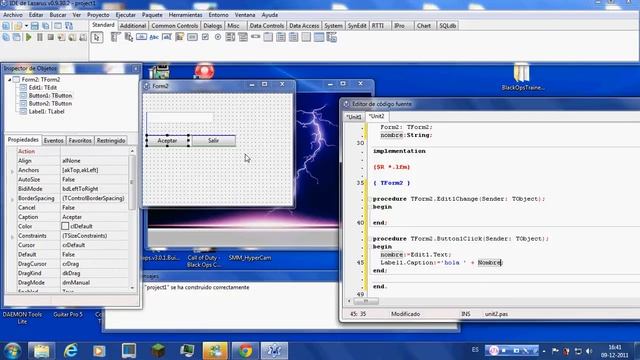Screen dimensions: 640x360
Task: Open the Archivo menu
Action: point(13,15)
